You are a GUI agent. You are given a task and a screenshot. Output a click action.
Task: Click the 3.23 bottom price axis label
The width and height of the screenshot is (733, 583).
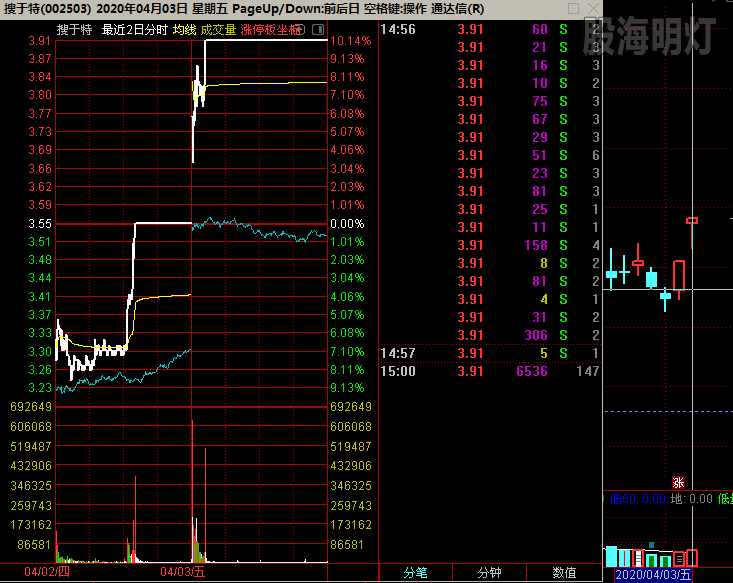[x=40, y=388]
